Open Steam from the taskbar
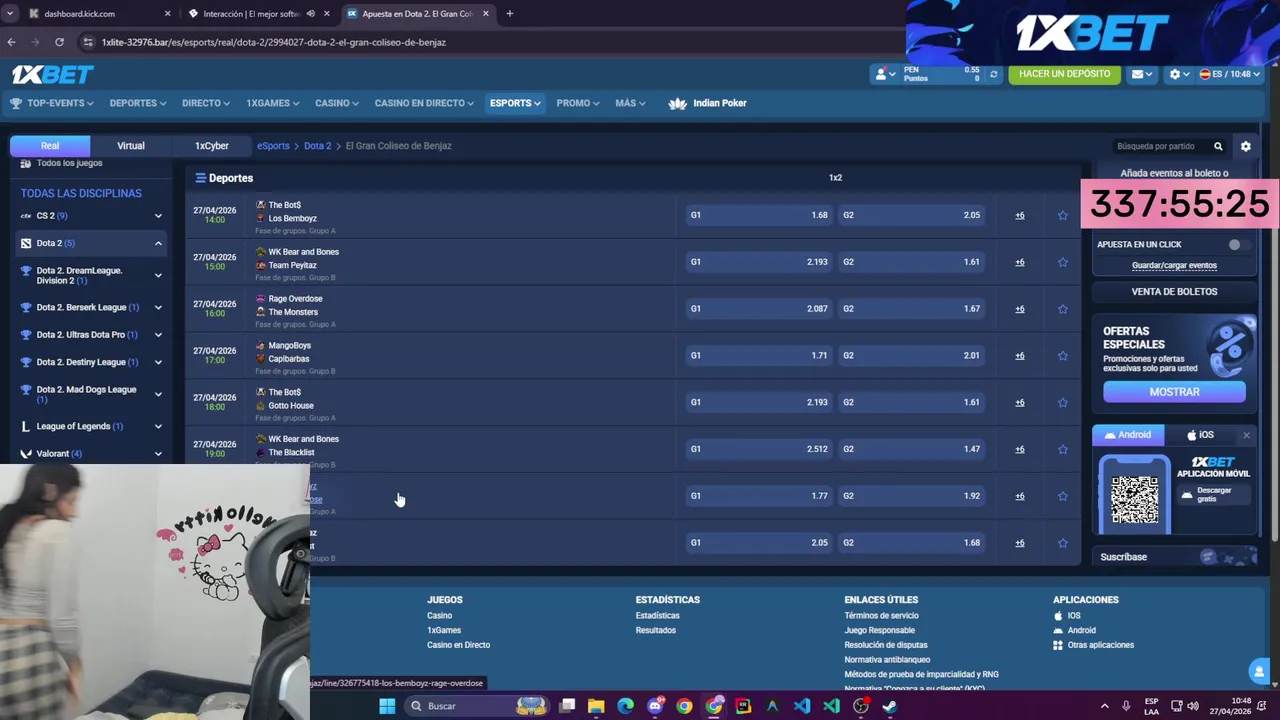The height and width of the screenshot is (720, 1280). tap(889, 706)
